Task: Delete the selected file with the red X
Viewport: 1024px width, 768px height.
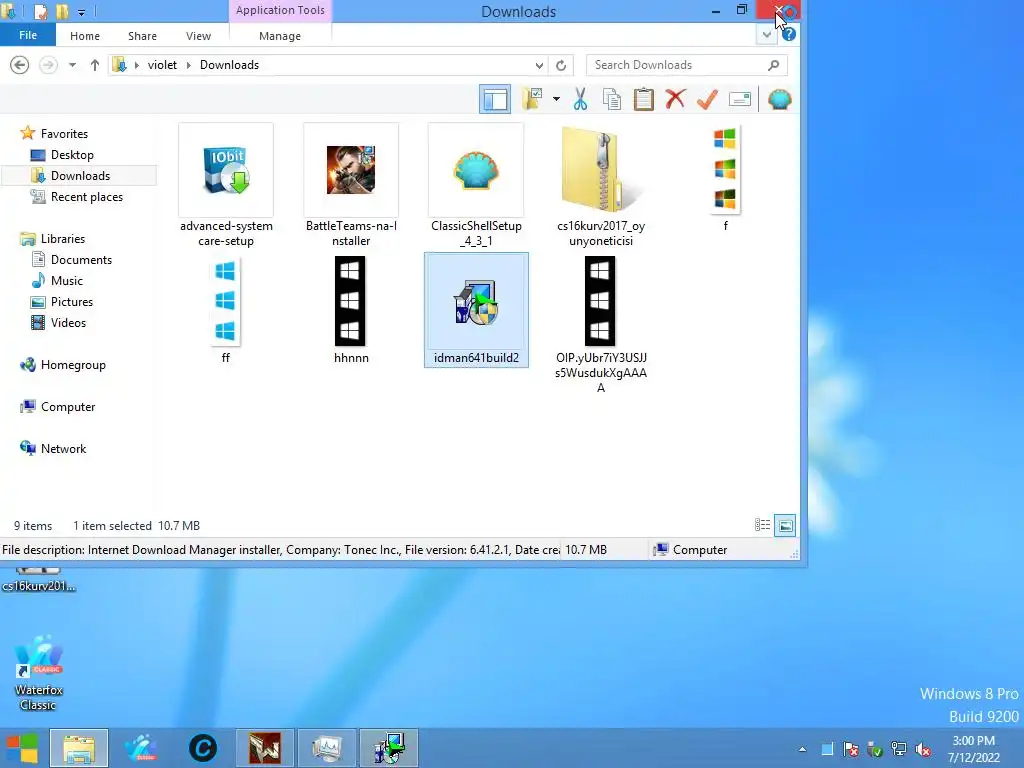Action: 675,99
